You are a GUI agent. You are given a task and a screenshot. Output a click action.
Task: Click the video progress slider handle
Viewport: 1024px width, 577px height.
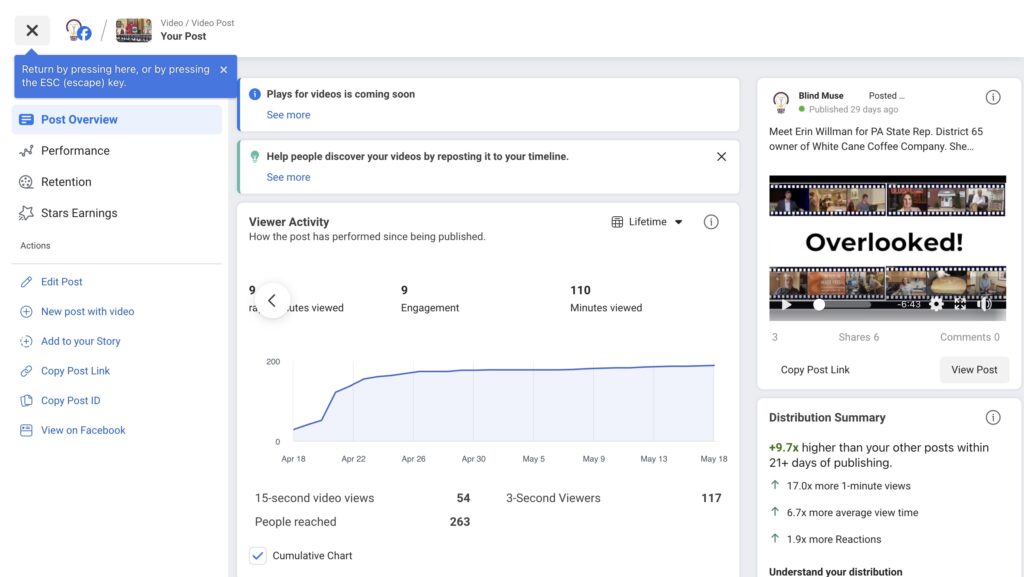pyautogui.click(x=819, y=305)
